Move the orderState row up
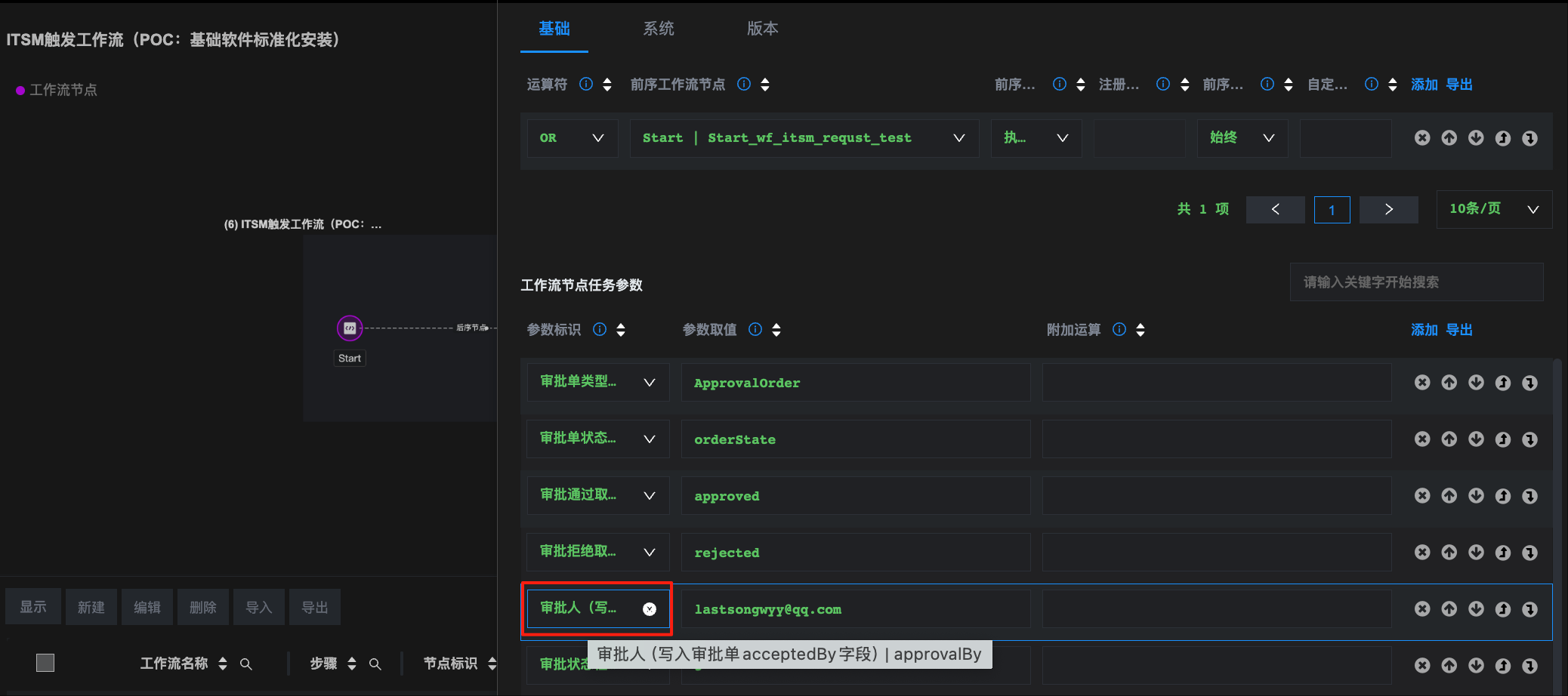 (x=1449, y=439)
